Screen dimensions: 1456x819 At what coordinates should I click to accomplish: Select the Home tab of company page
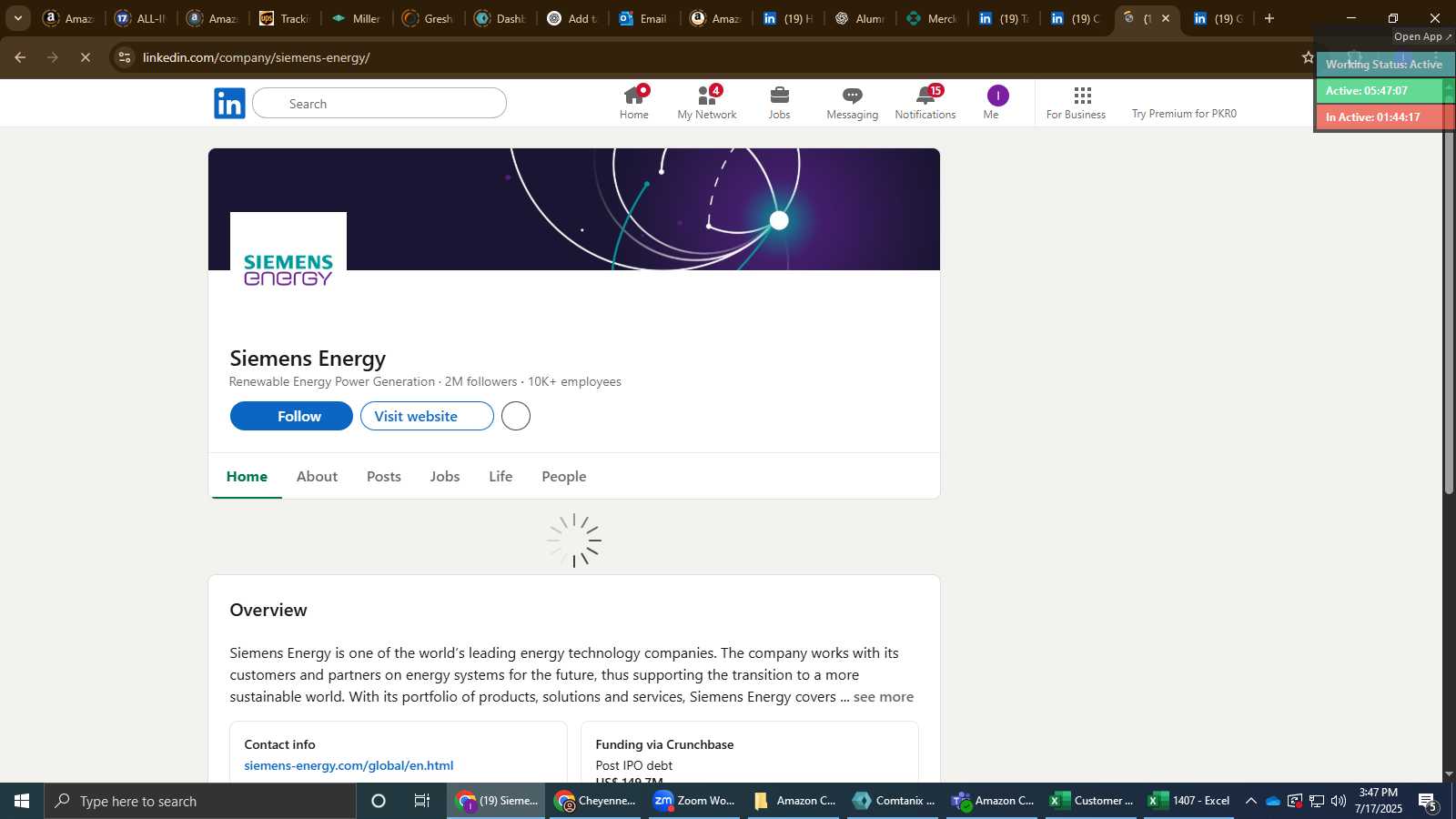click(x=247, y=476)
